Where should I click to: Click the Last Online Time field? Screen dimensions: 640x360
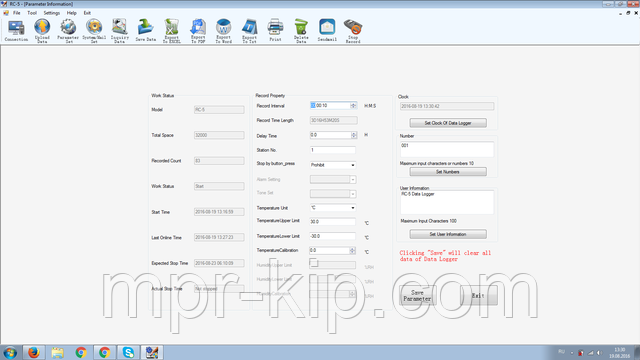point(219,237)
